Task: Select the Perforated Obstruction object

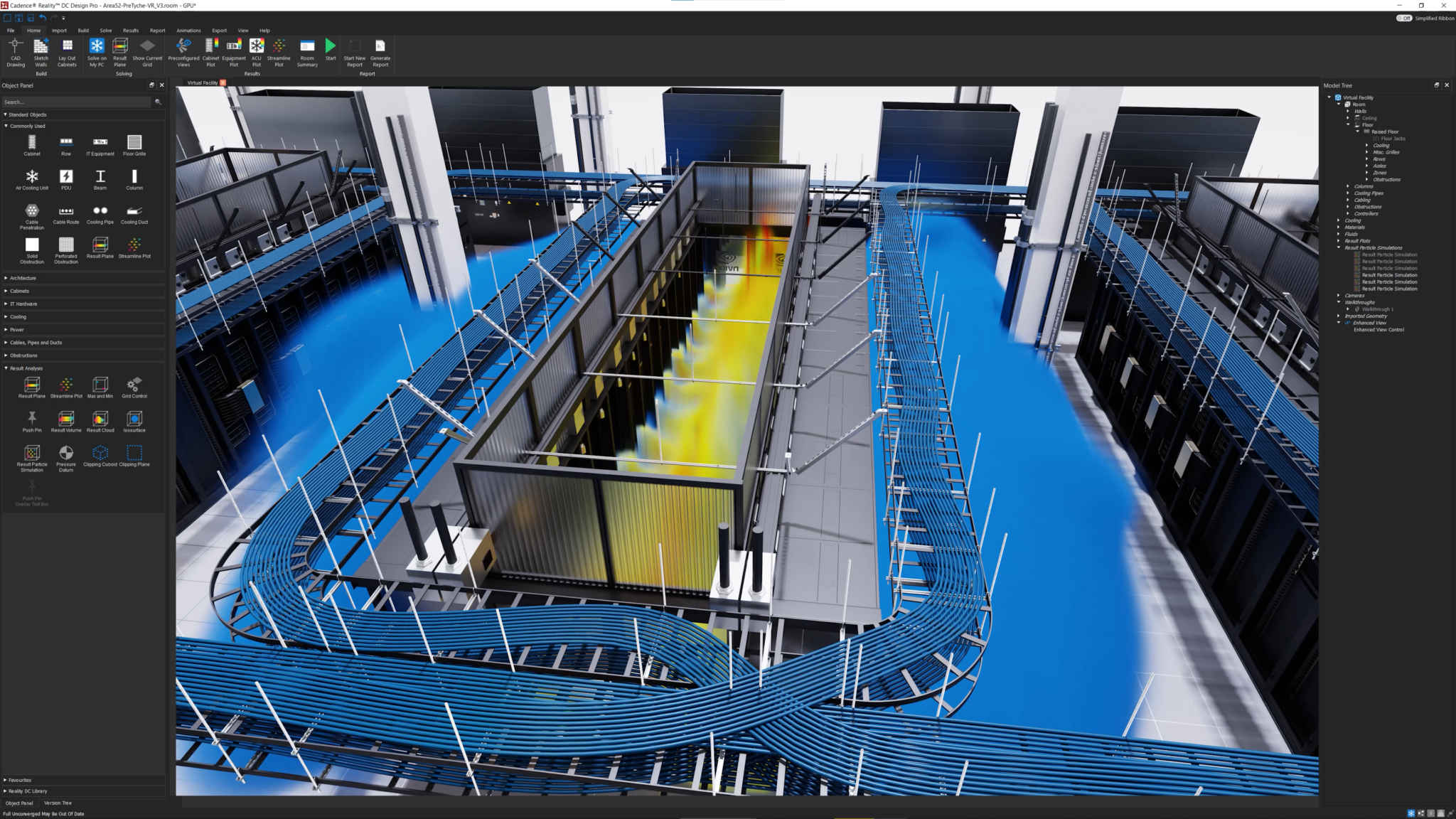Action: (x=66, y=250)
